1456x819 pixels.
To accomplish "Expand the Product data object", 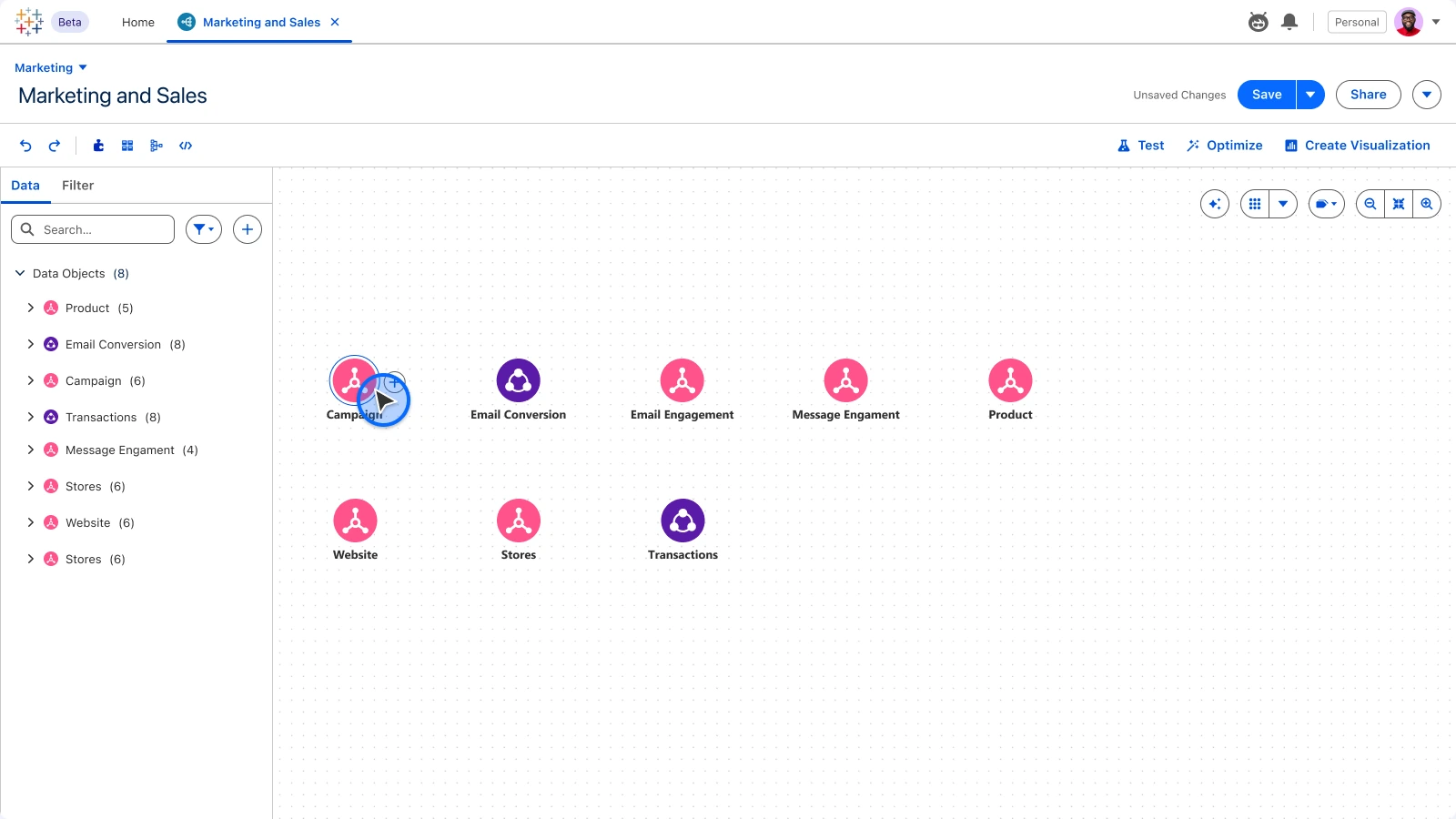I will click(30, 308).
